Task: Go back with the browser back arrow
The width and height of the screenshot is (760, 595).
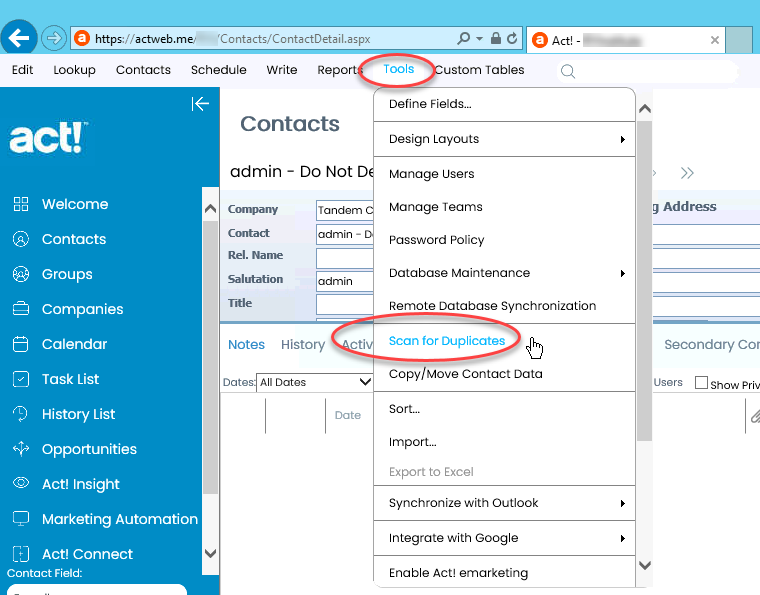Action: [x=18, y=38]
